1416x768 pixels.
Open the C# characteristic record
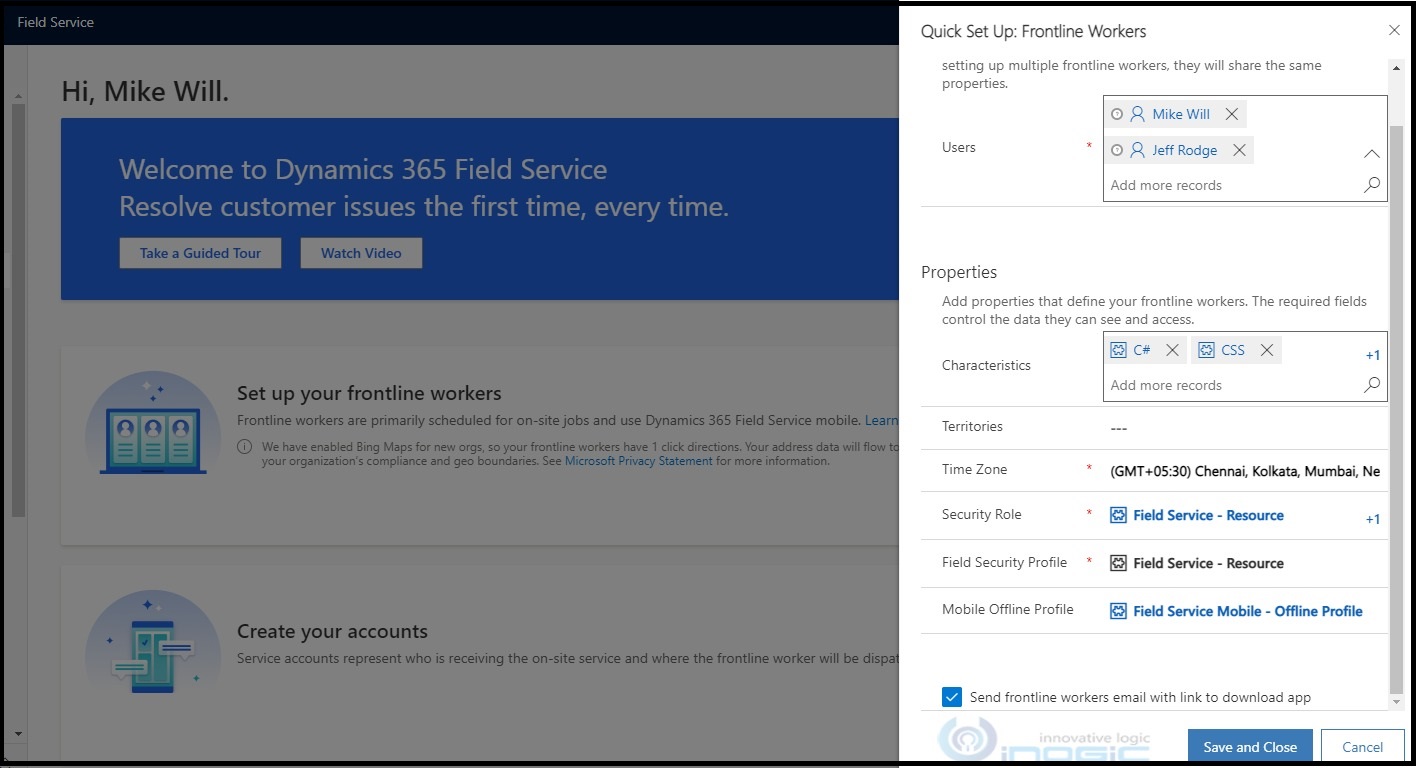coord(1142,350)
